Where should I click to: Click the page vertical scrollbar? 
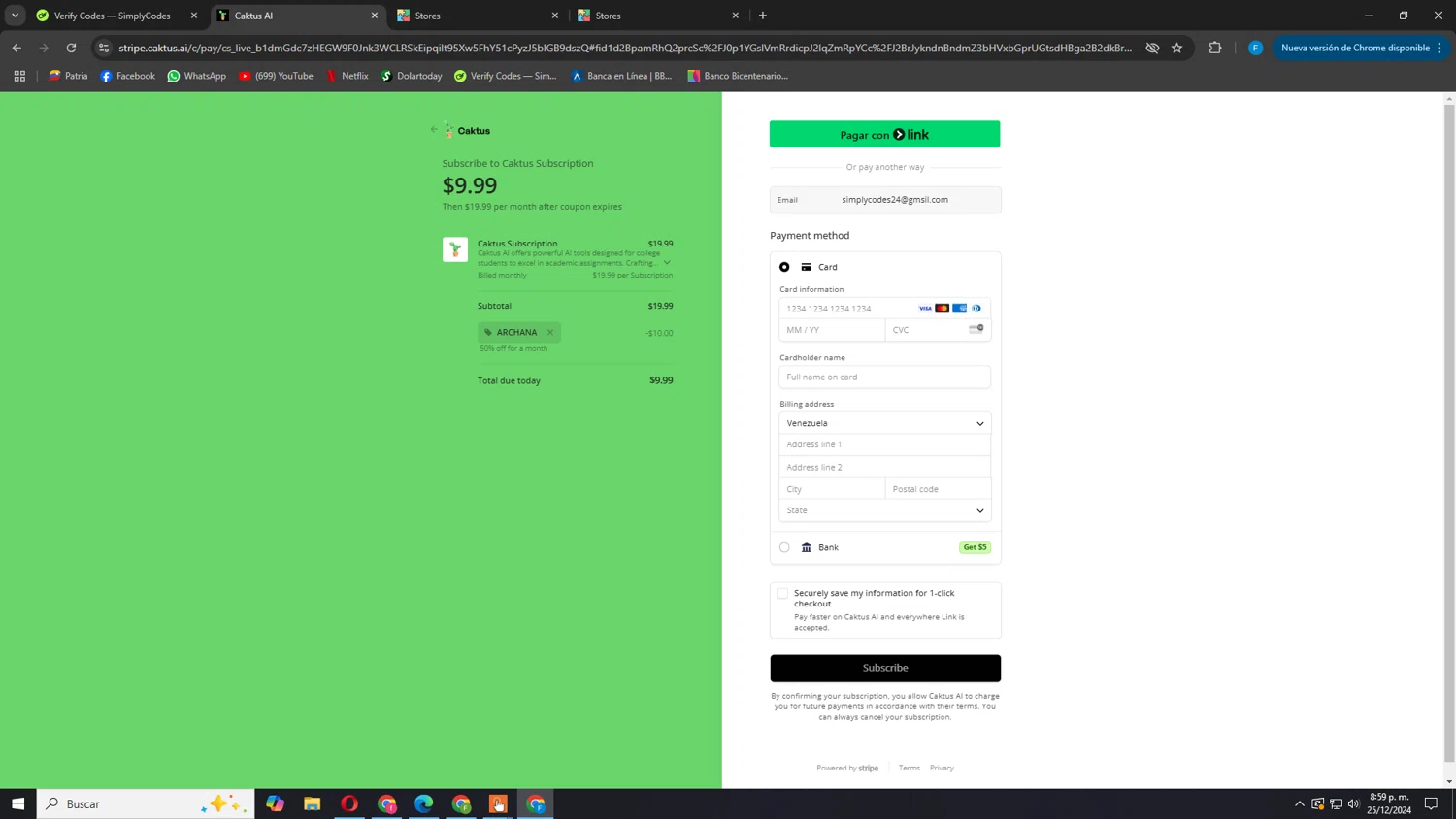click(1449, 432)
